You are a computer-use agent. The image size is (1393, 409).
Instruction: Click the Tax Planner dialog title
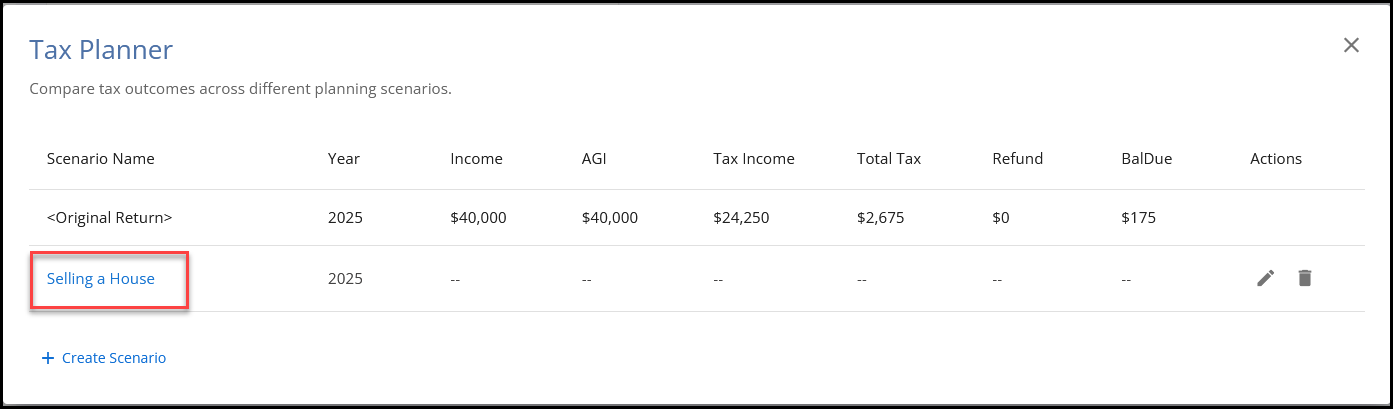tap(101, 50)
